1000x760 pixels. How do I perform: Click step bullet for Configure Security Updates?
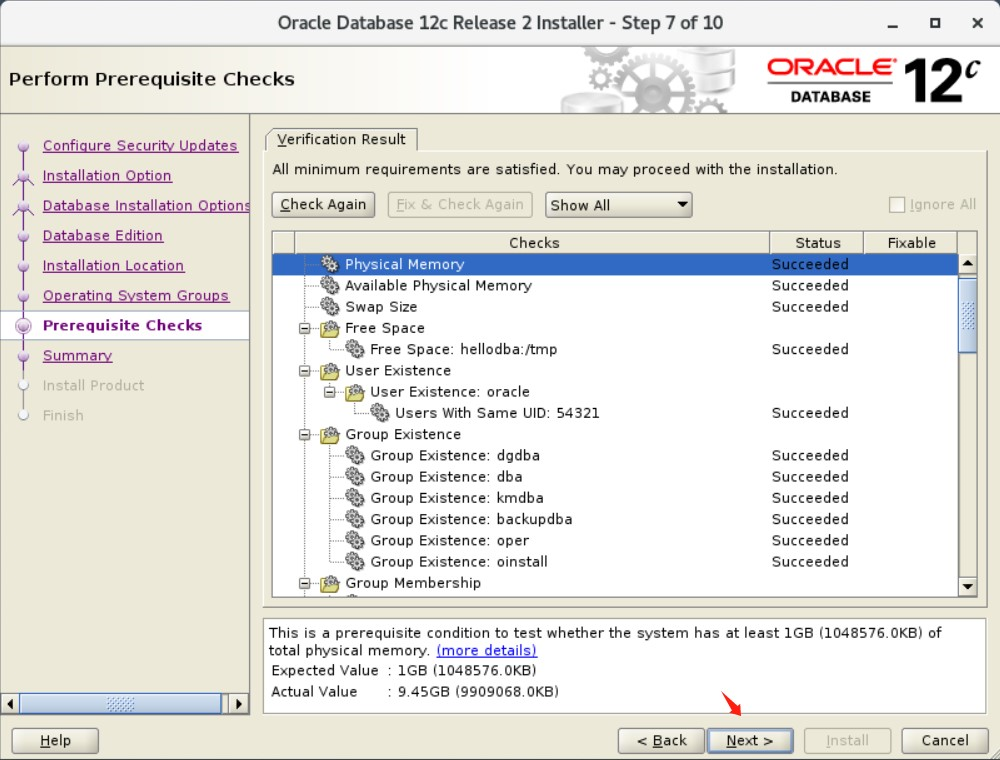pos(24,146)
